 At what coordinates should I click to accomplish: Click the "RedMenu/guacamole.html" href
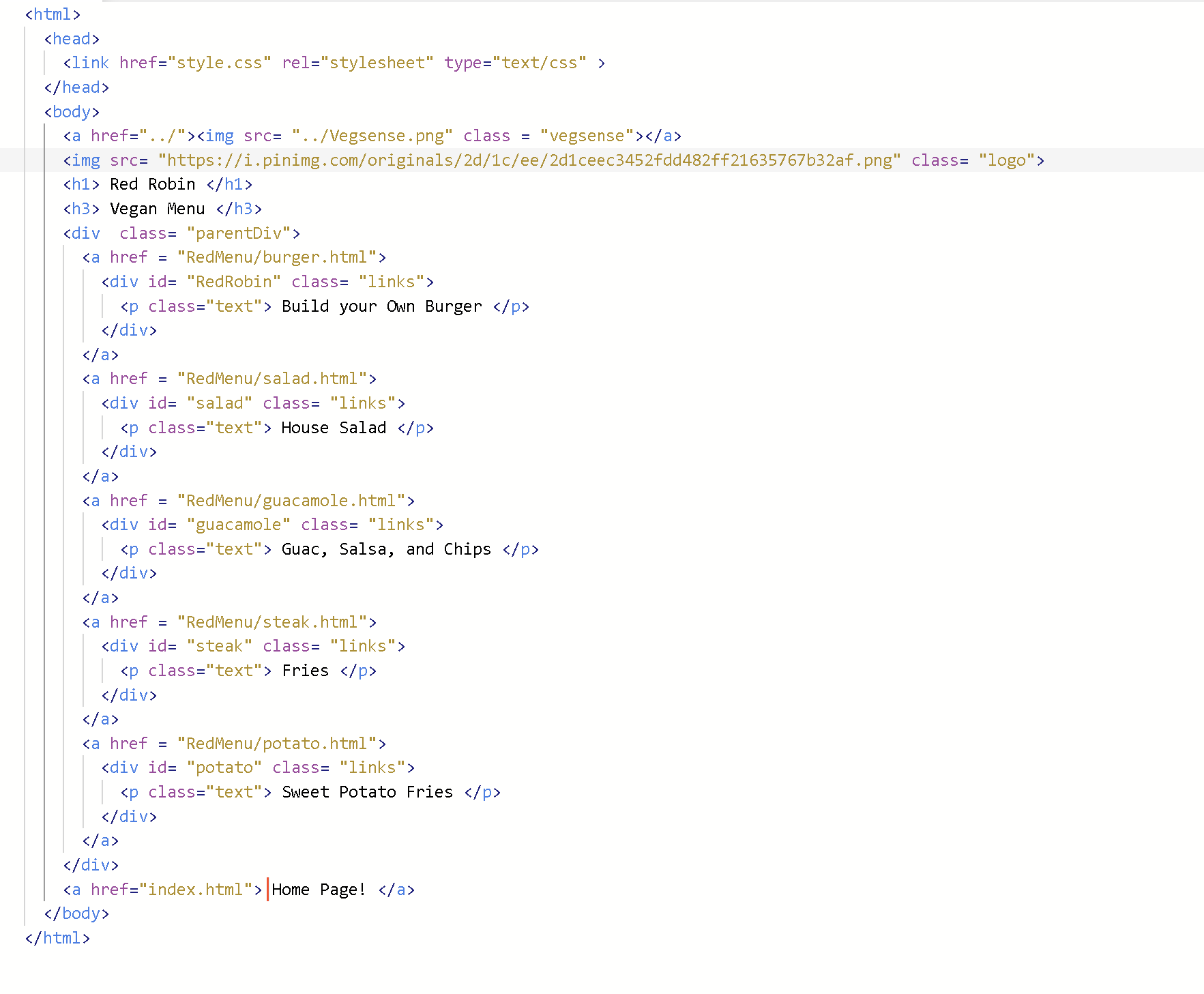291,501
